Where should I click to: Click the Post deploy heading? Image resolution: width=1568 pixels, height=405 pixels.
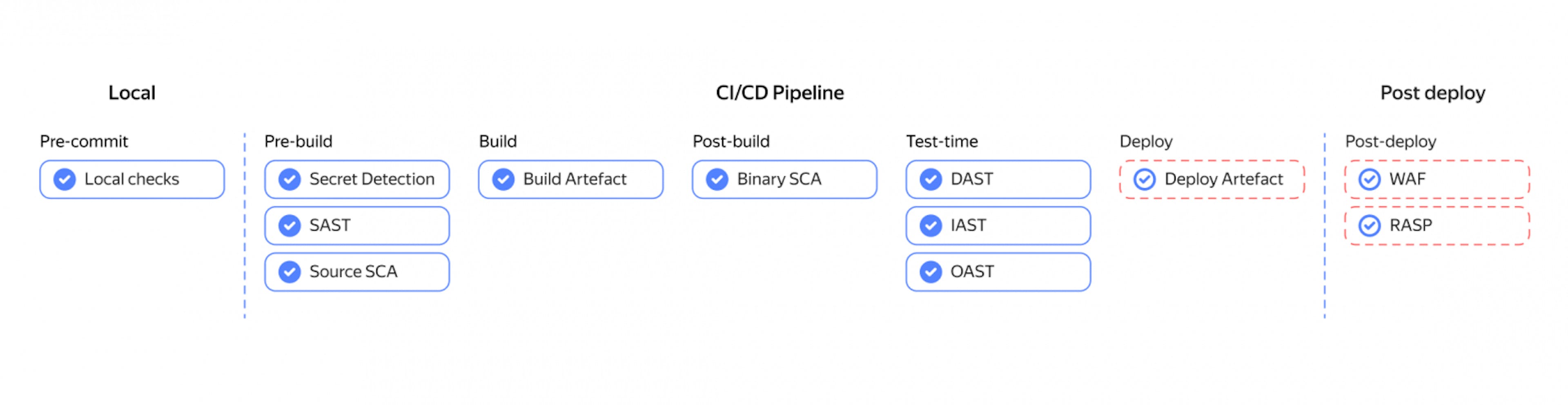tap(1433, 93)
